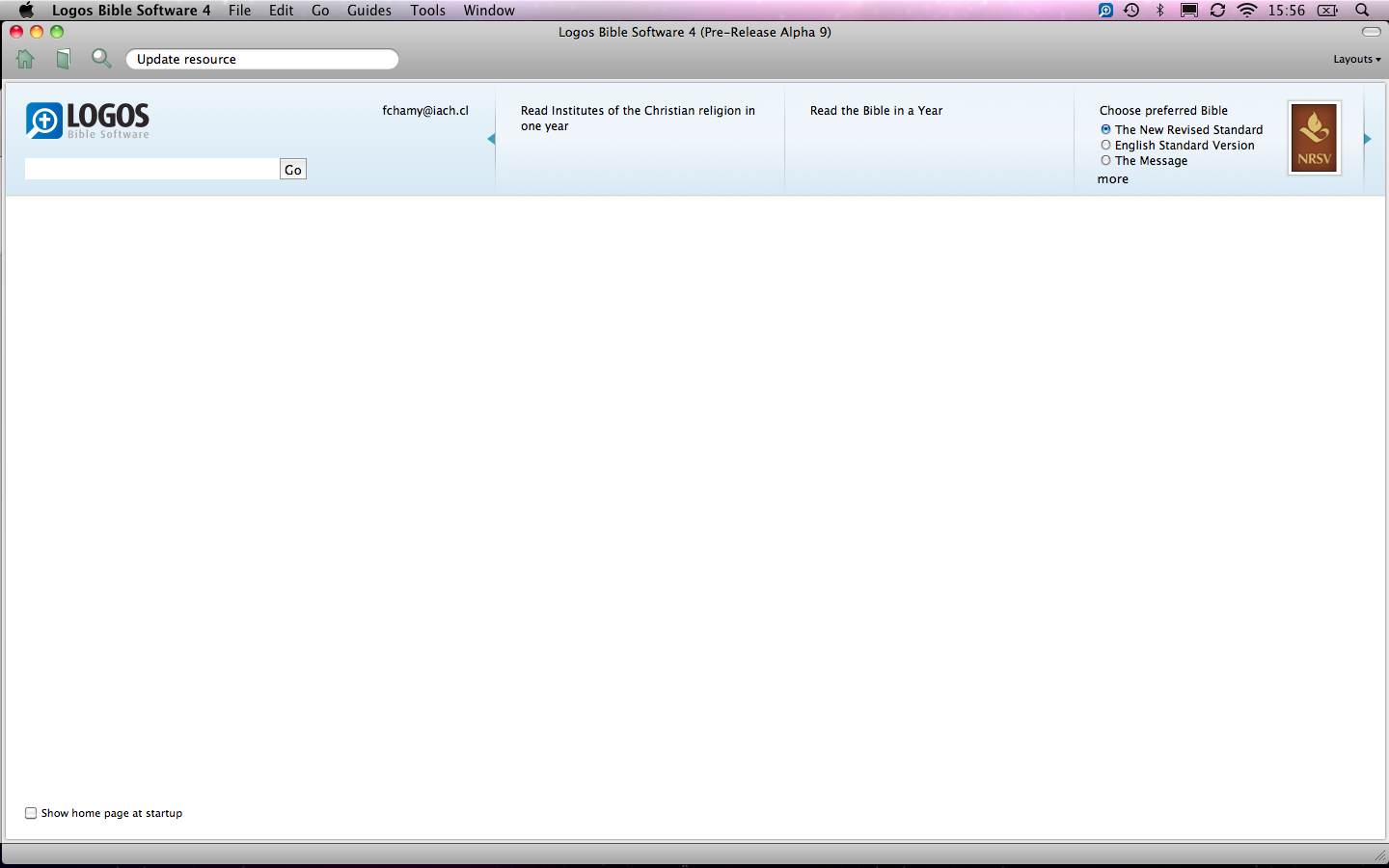Click the Bluetooth menu bar icon
Viewport: 1389px width, 868px height.
pyautogui.click(x=1160, y=11)
